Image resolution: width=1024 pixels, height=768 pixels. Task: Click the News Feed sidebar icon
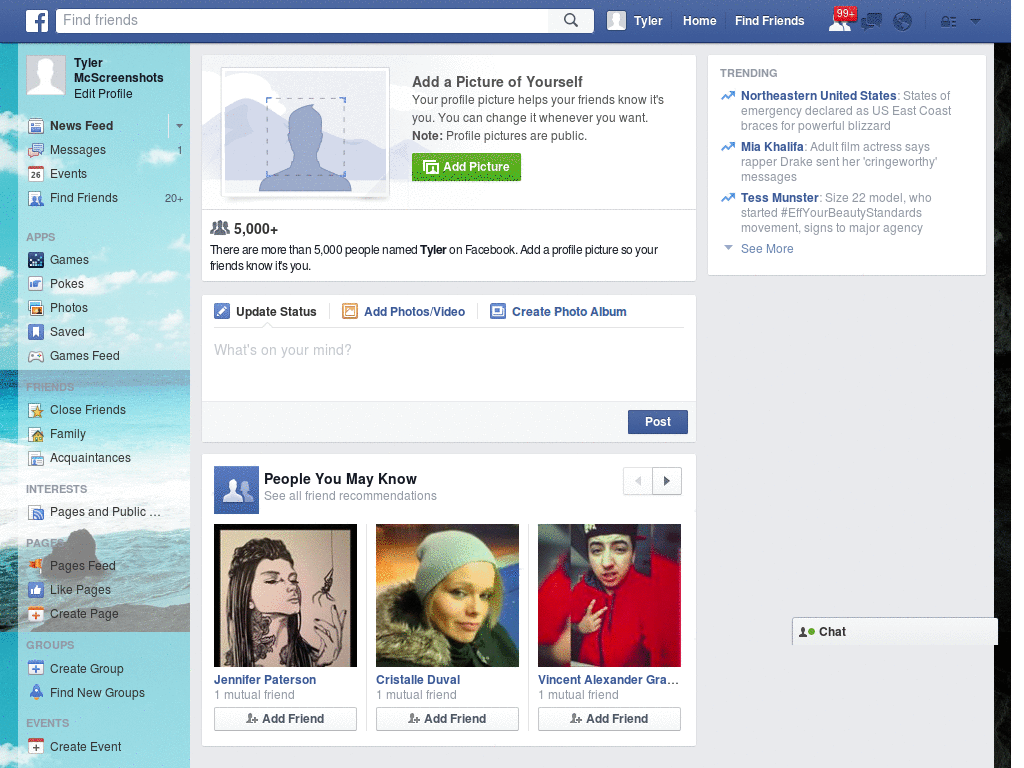[x=36, y=126]
